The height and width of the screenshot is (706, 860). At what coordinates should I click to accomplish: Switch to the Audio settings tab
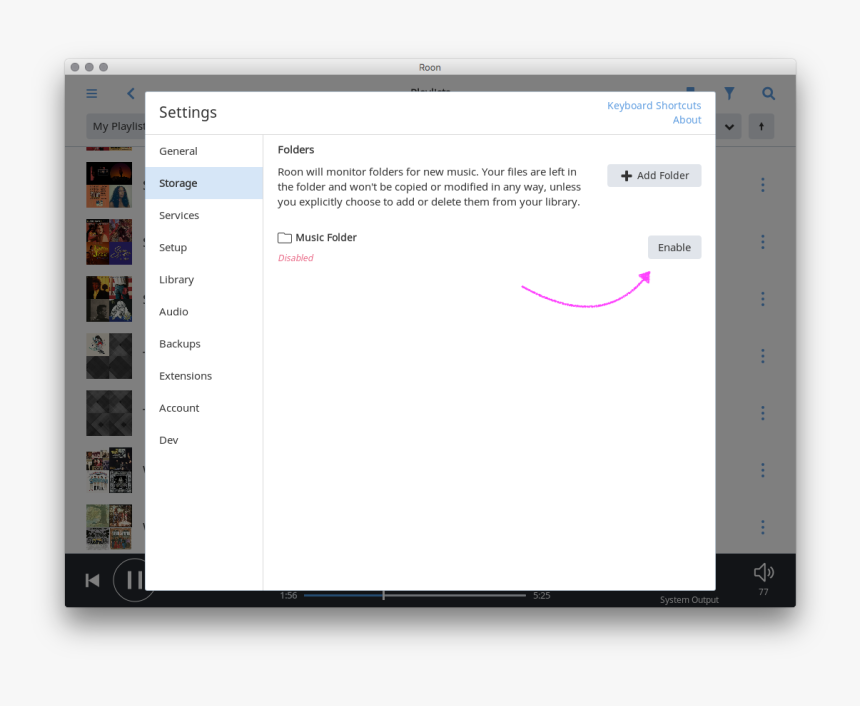tap(204, 312)
